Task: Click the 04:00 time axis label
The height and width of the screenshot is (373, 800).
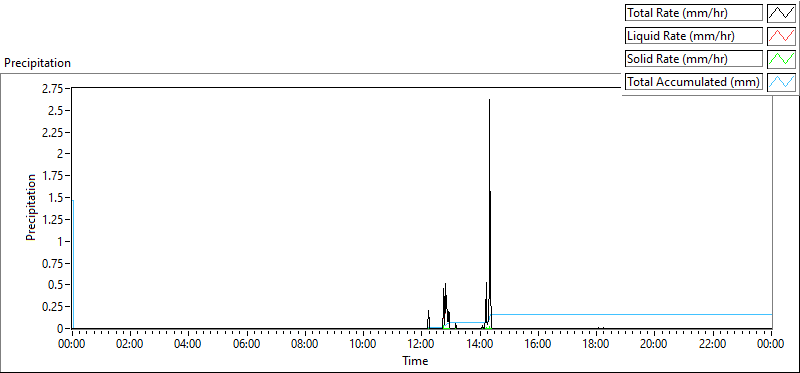Action: point(188,344)
